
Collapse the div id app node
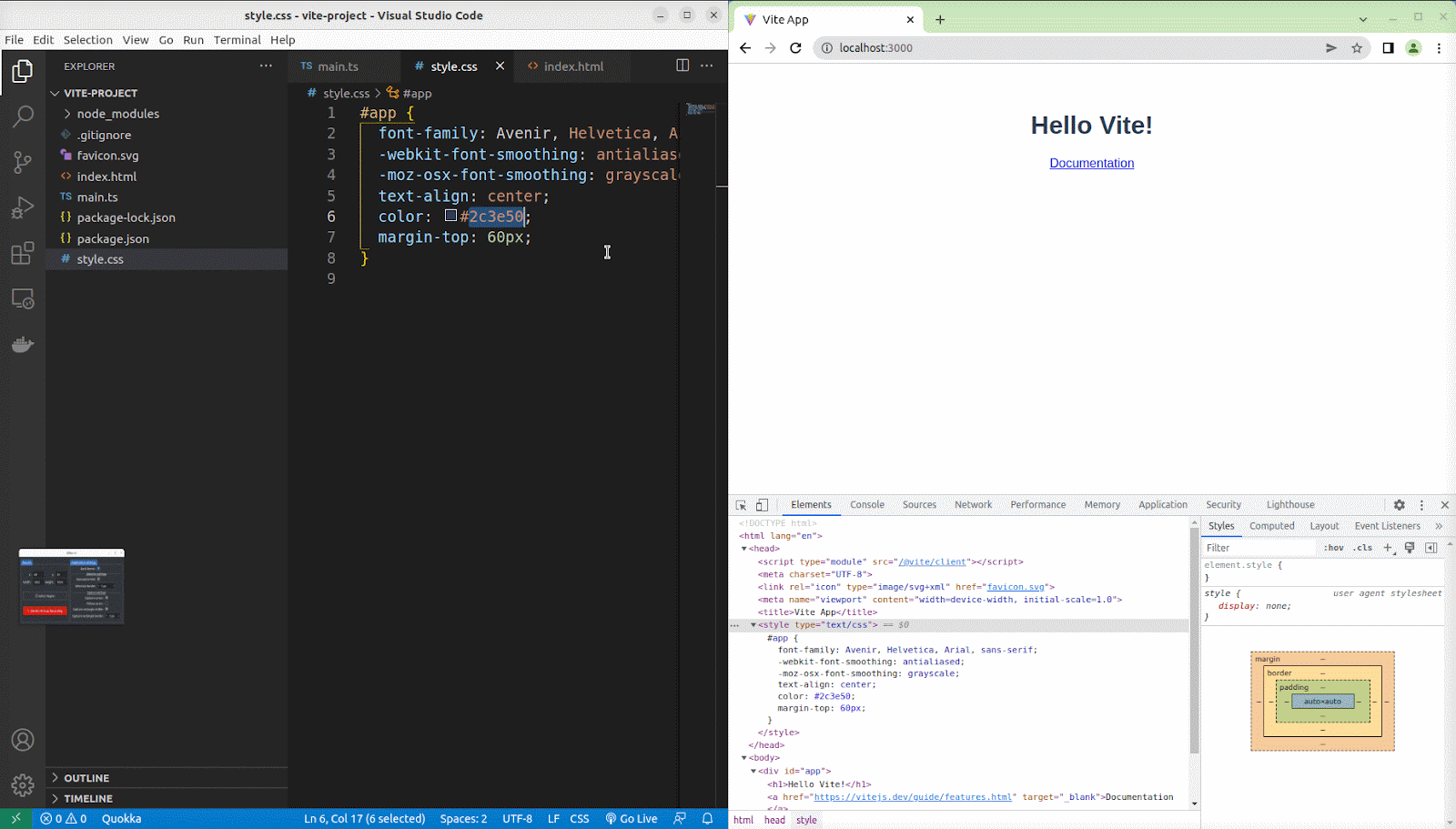753,771
